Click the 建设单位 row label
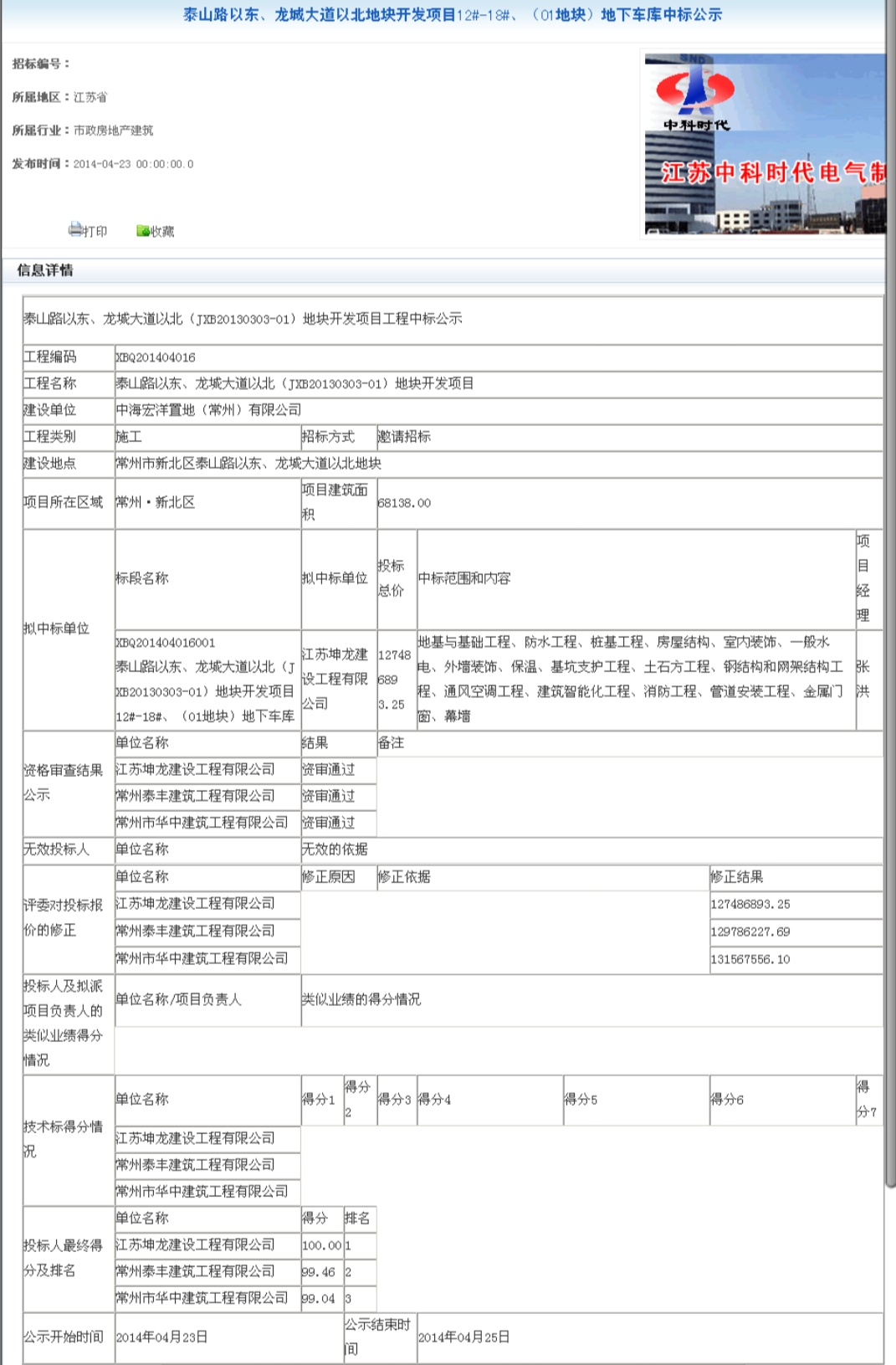Image resolution: width=896 pixels, height=1365 pixels. (50, 410)
